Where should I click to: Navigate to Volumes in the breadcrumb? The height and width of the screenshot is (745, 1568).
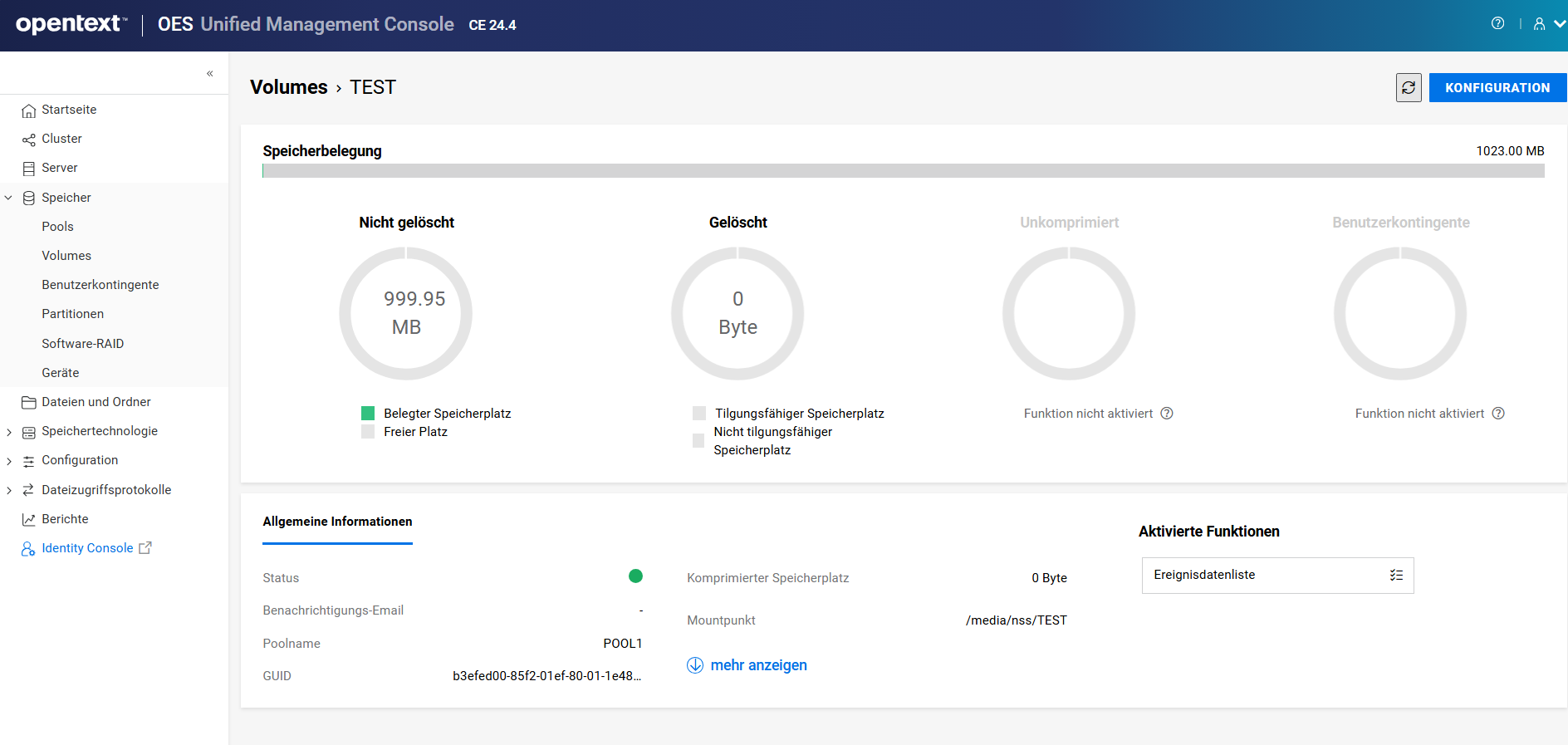[x=288, y=87]
